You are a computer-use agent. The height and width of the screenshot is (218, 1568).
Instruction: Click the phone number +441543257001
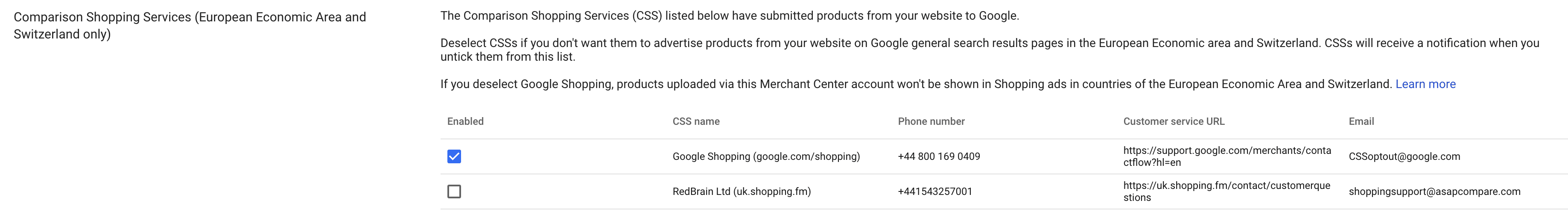(x=934, y=192)
